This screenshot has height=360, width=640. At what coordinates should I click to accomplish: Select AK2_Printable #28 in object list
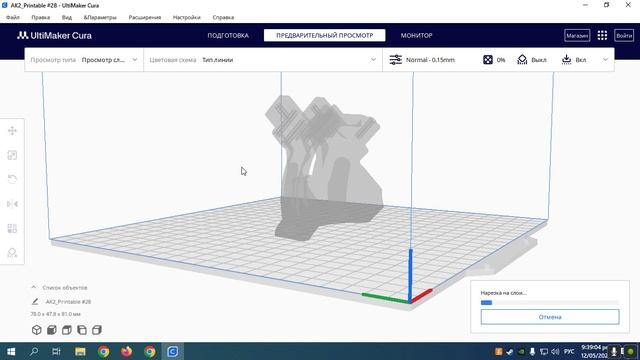[x=68, y=302]
